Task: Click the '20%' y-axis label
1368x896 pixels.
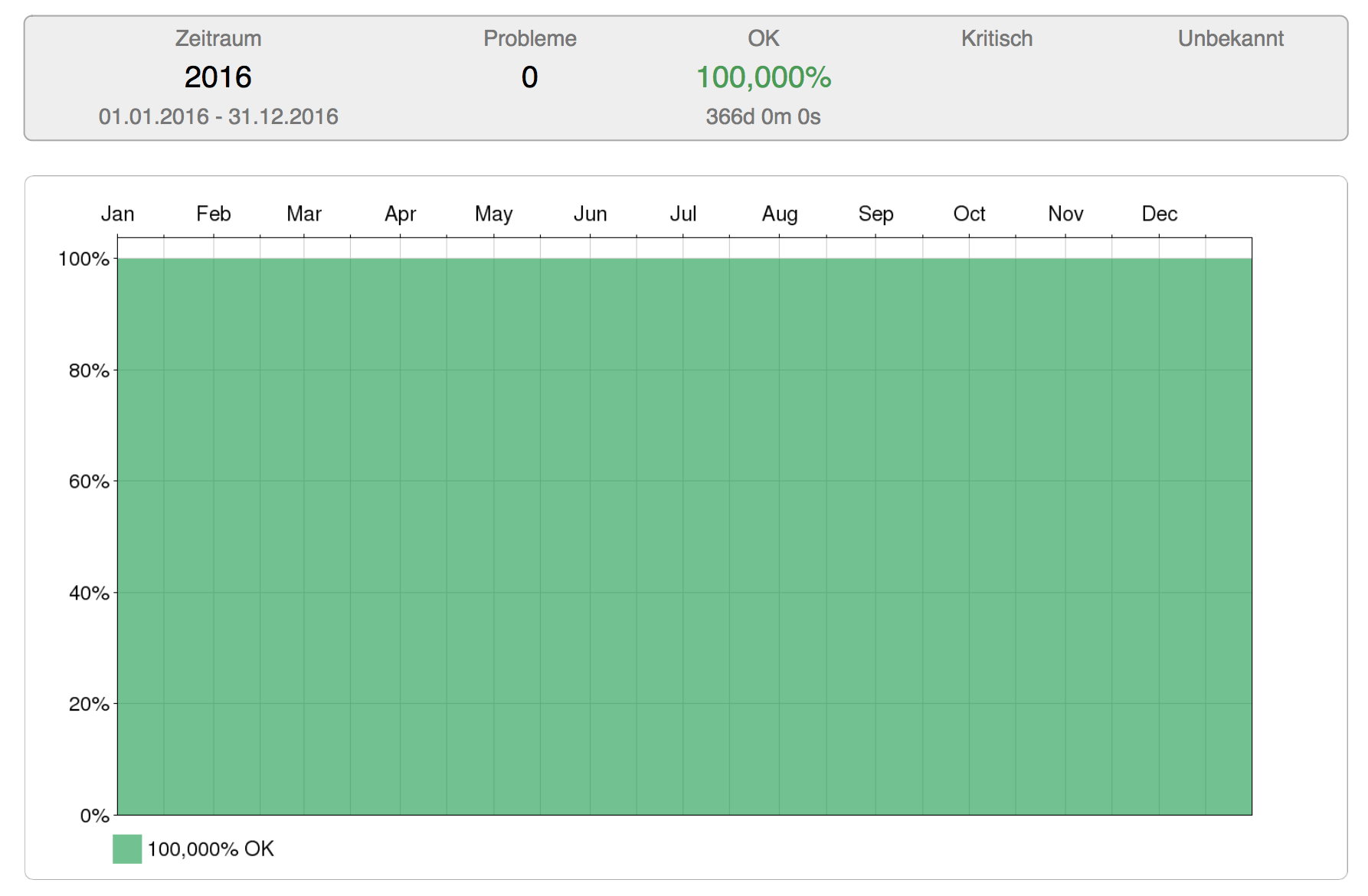Action: (x=90, y=704)
